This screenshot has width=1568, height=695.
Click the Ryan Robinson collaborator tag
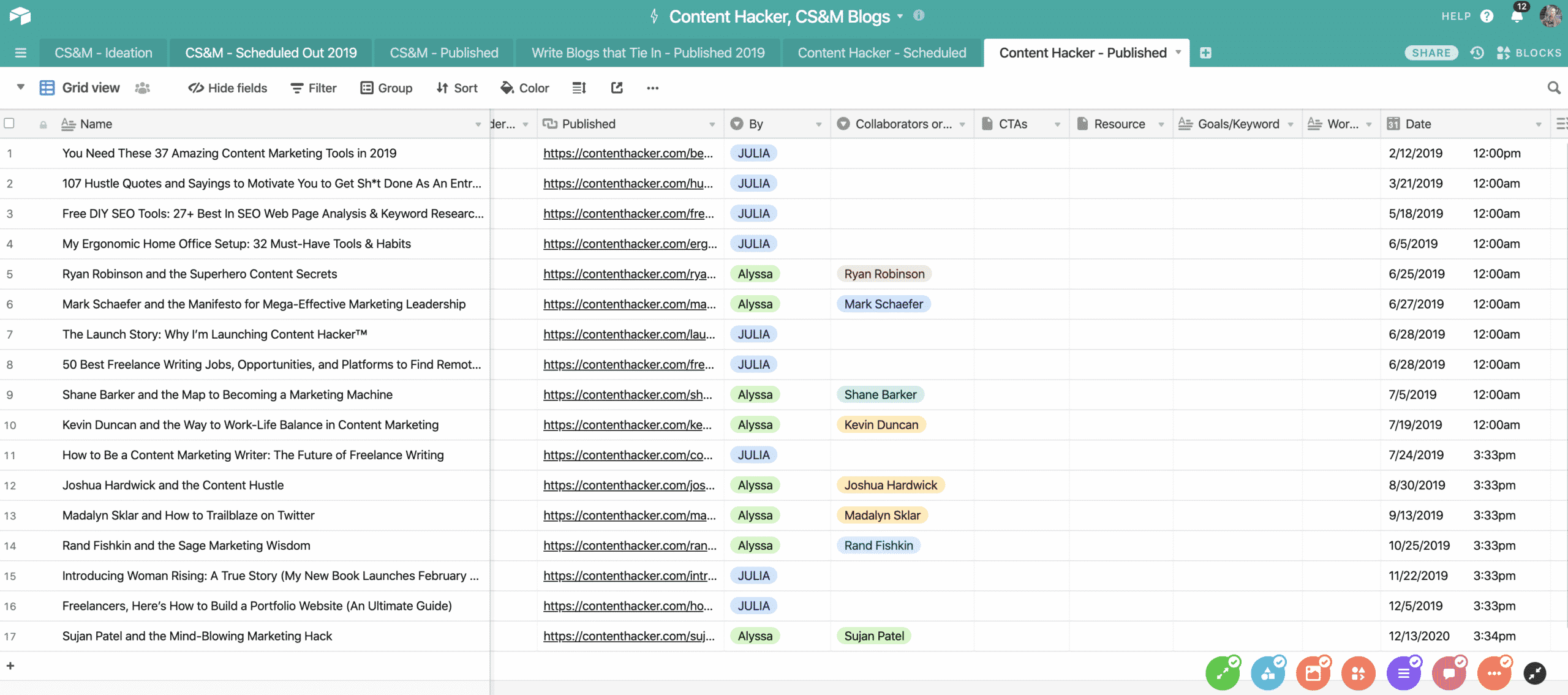coord(884,274)
